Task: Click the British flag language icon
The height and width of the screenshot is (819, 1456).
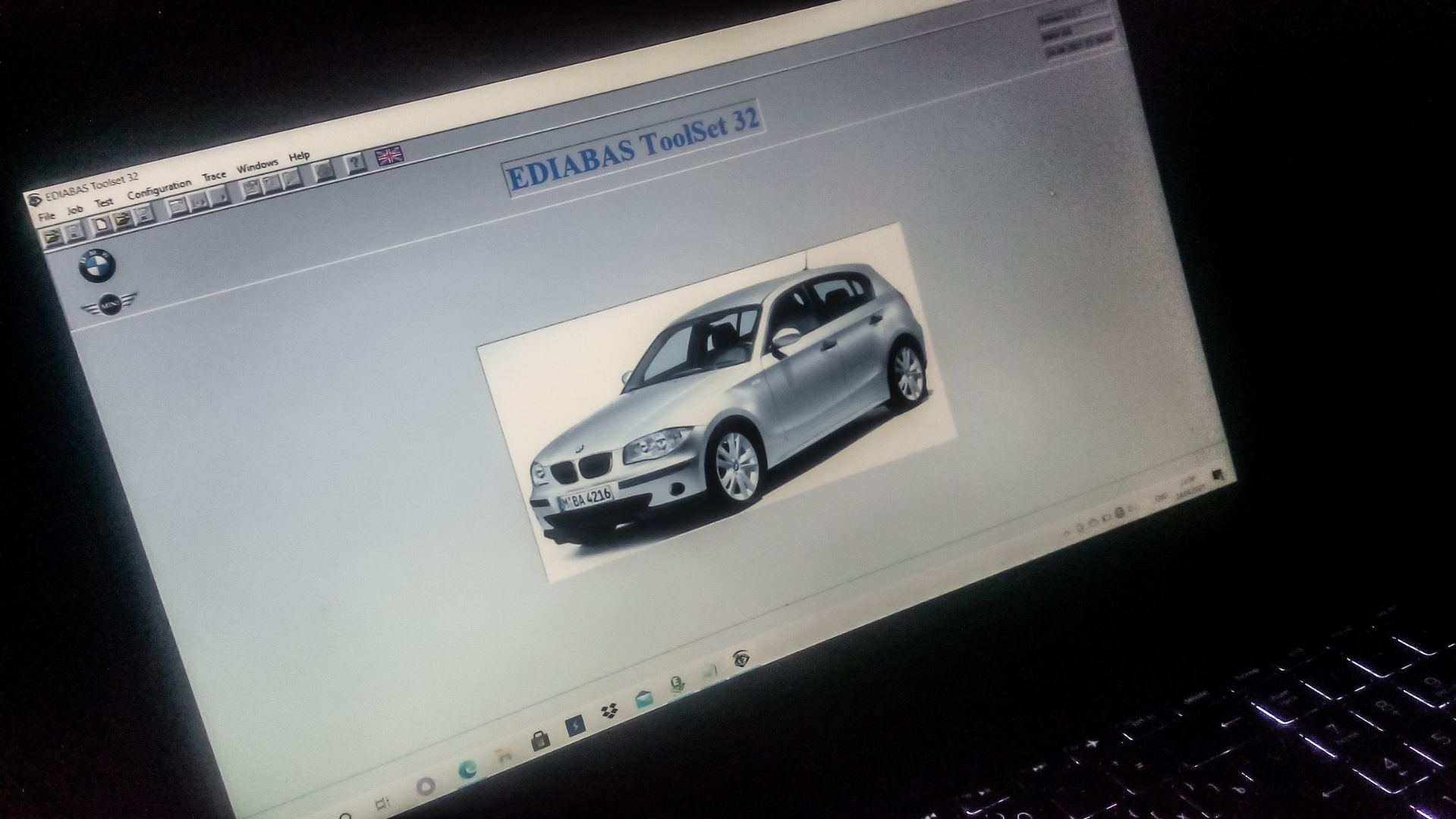Action: coord(389,155)
